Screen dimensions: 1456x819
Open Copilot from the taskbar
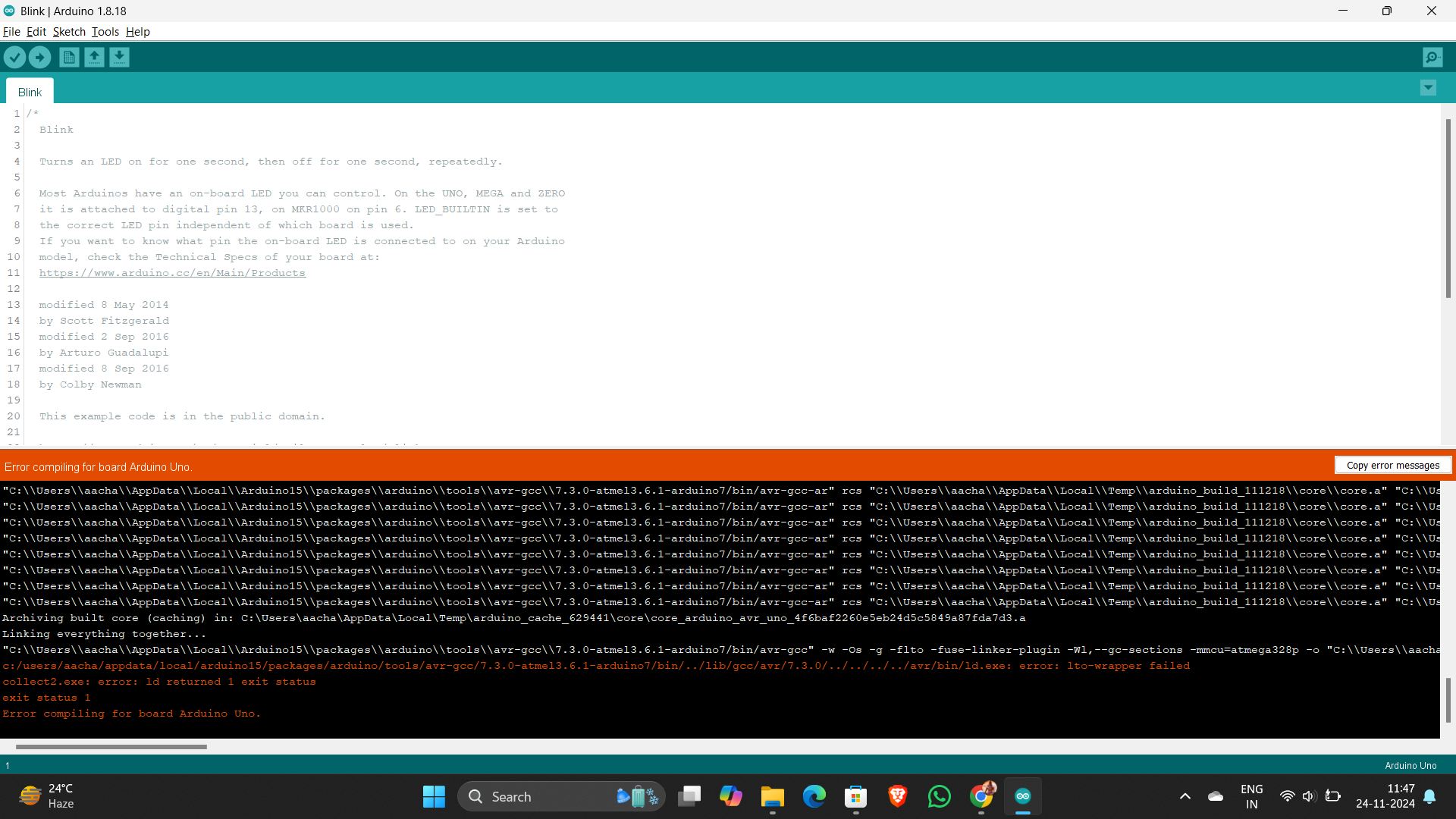pos(731,797)
